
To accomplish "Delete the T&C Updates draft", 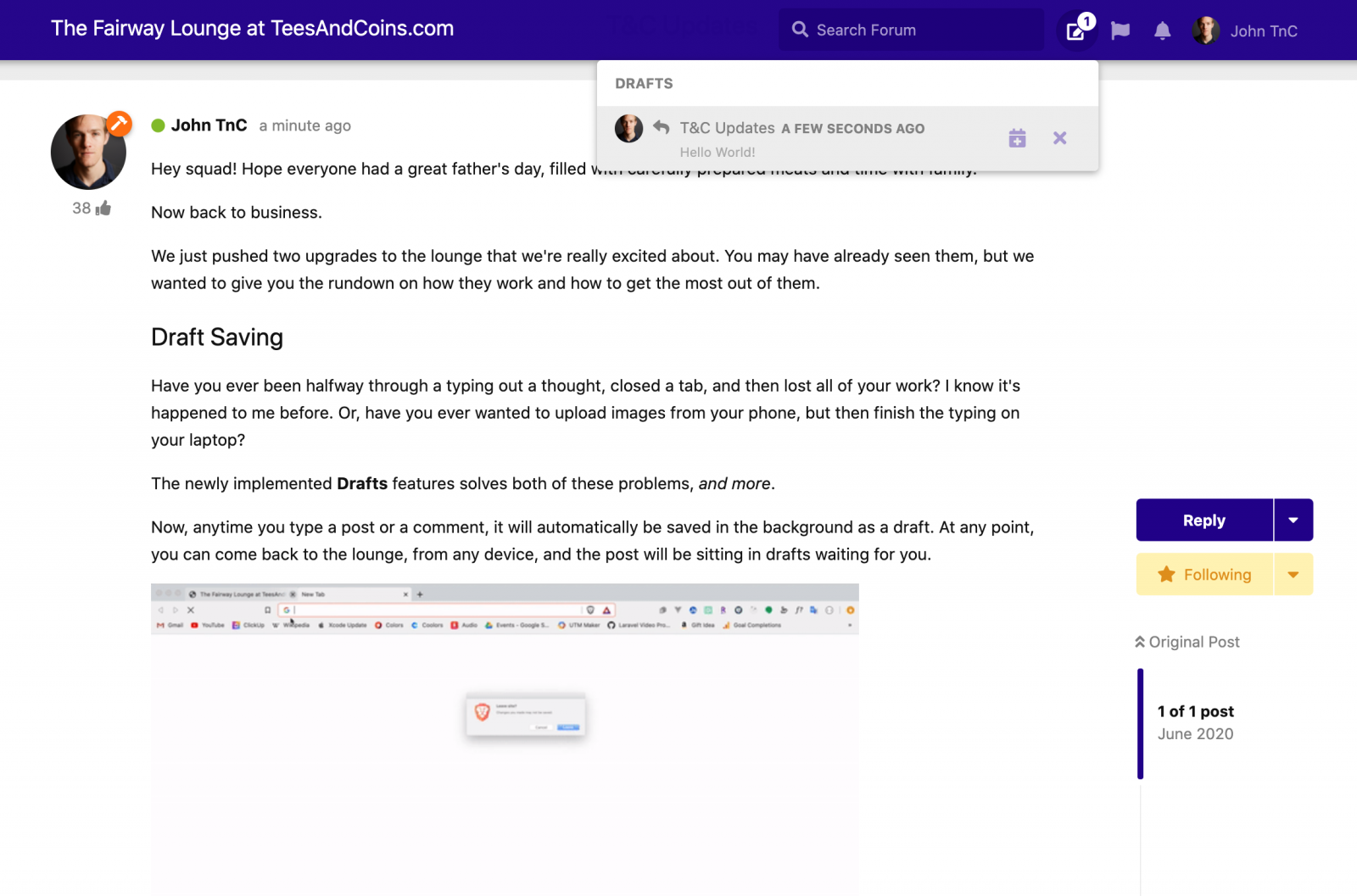I will coord(1059,138).
